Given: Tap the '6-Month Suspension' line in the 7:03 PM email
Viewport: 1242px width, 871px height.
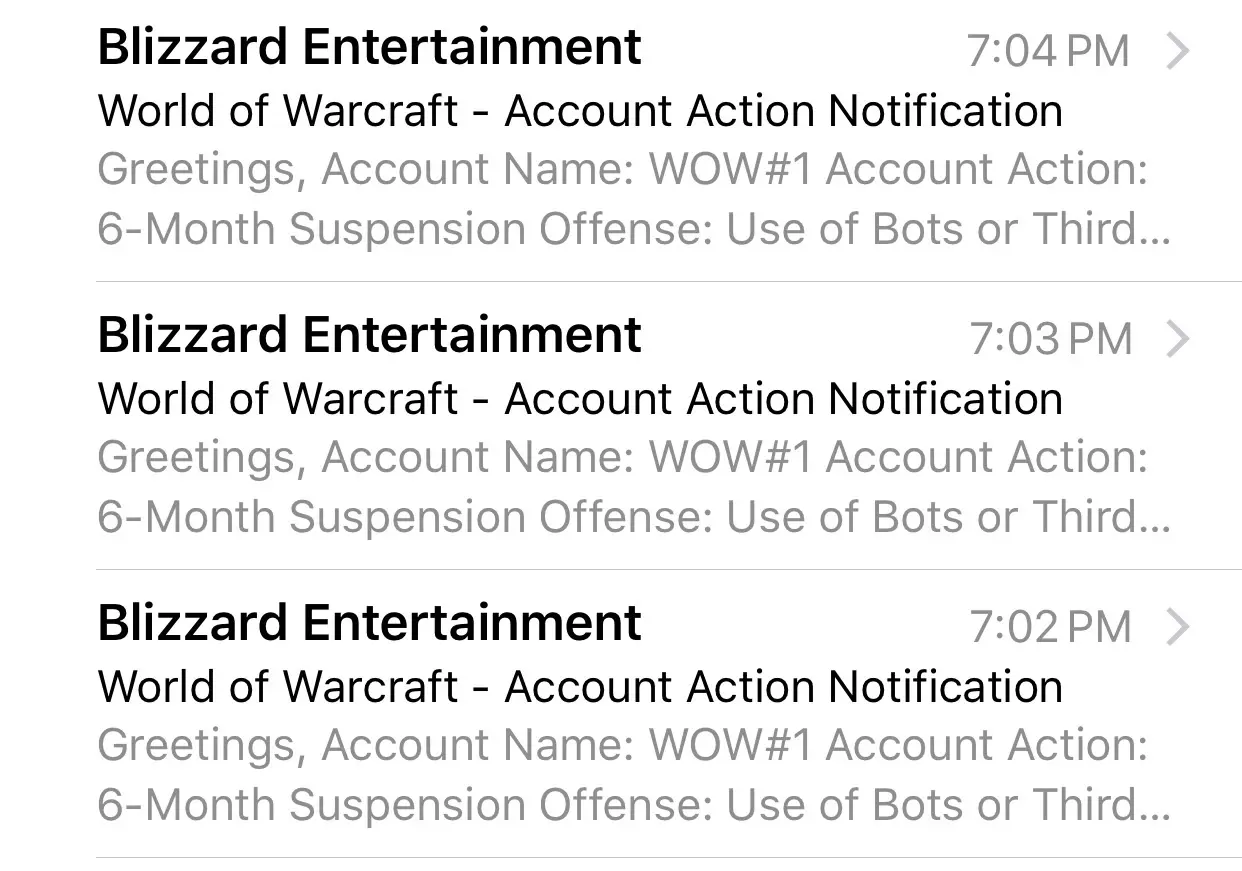Looking at the screenshot, I should click(634, 517).
